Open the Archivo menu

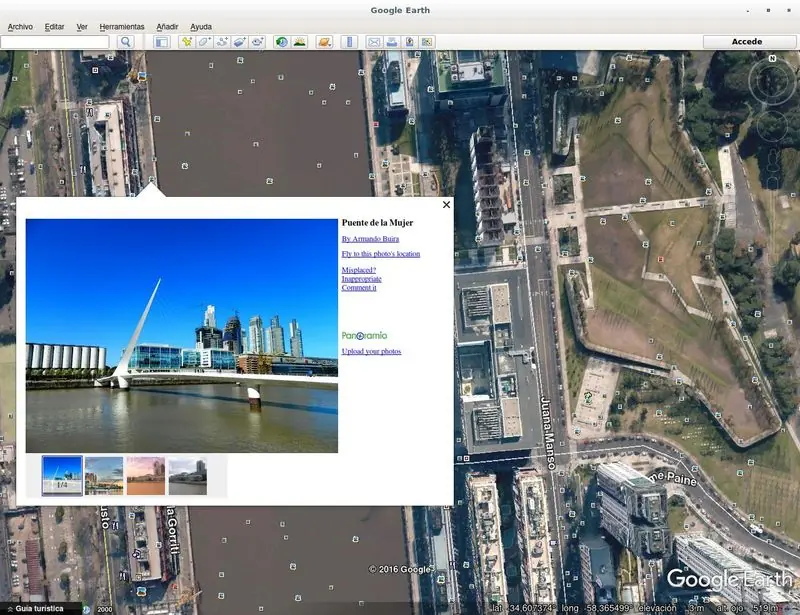pyautogui.click(x=20, y=27)
